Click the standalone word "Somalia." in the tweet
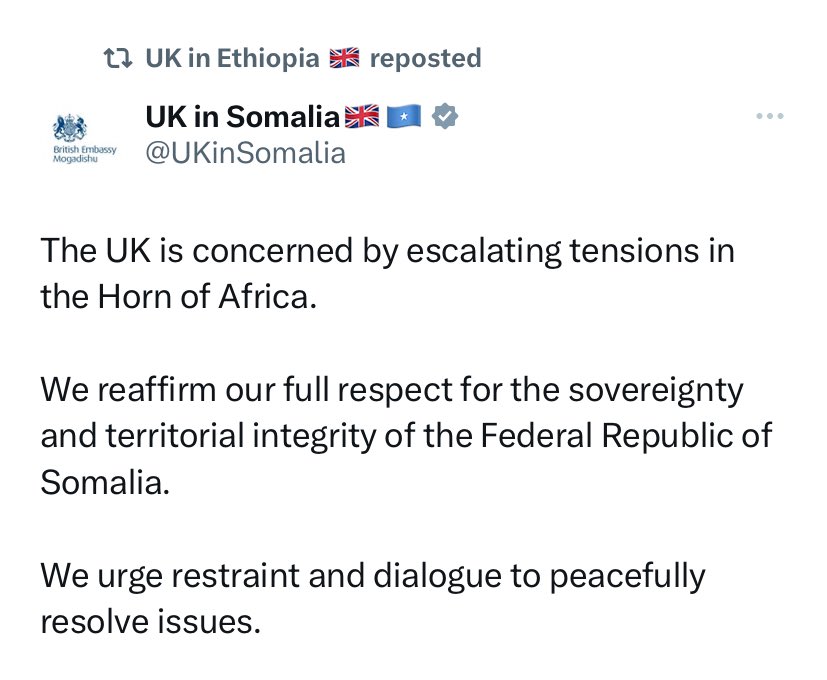 (100, 482)
